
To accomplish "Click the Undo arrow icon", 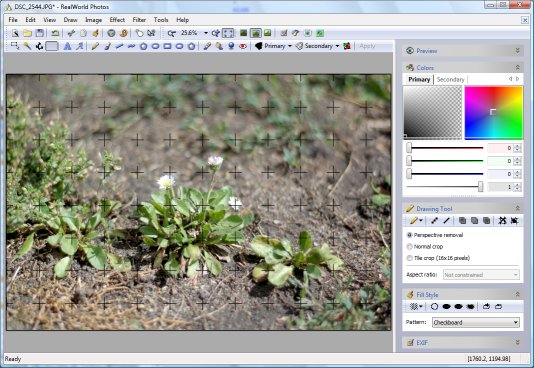I will [x=55, y=33].
